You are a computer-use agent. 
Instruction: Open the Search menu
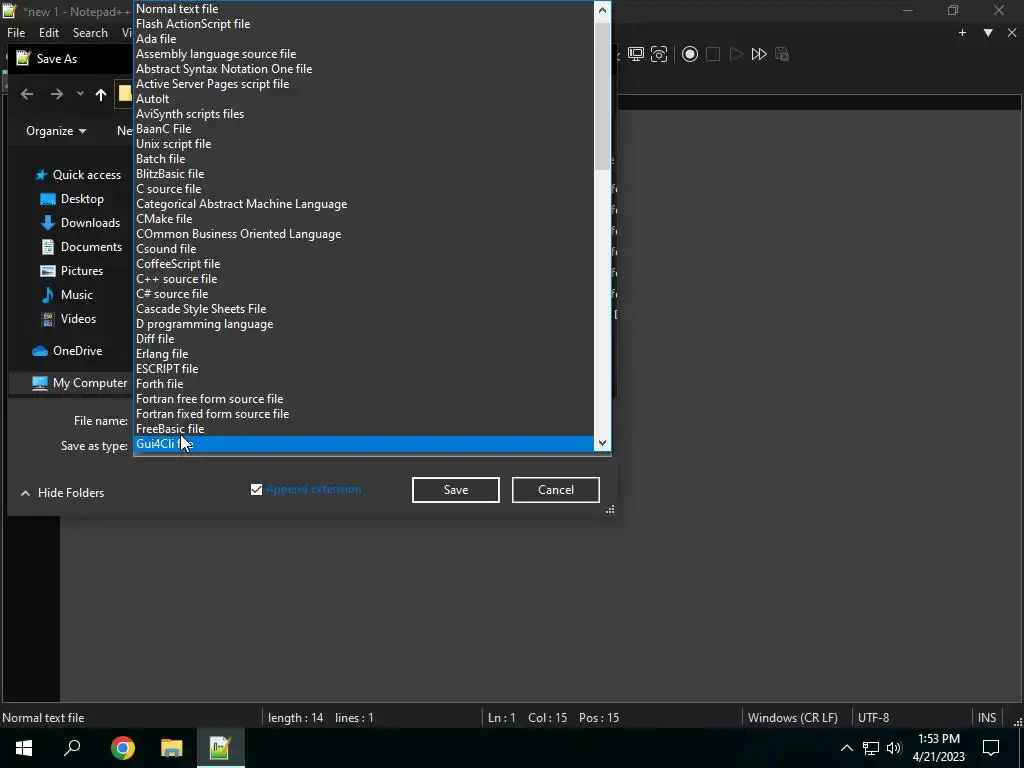90,33
